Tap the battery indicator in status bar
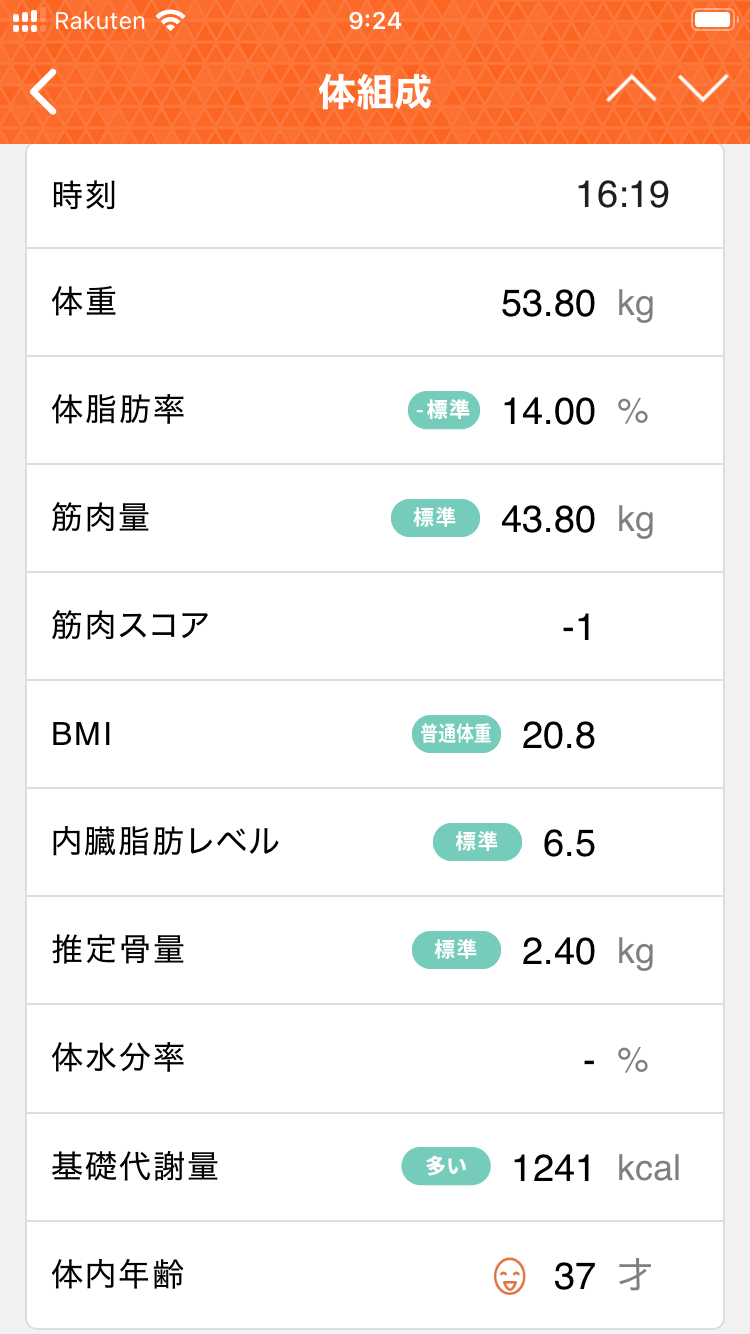 pyautogui.click(x=712, y=21)
